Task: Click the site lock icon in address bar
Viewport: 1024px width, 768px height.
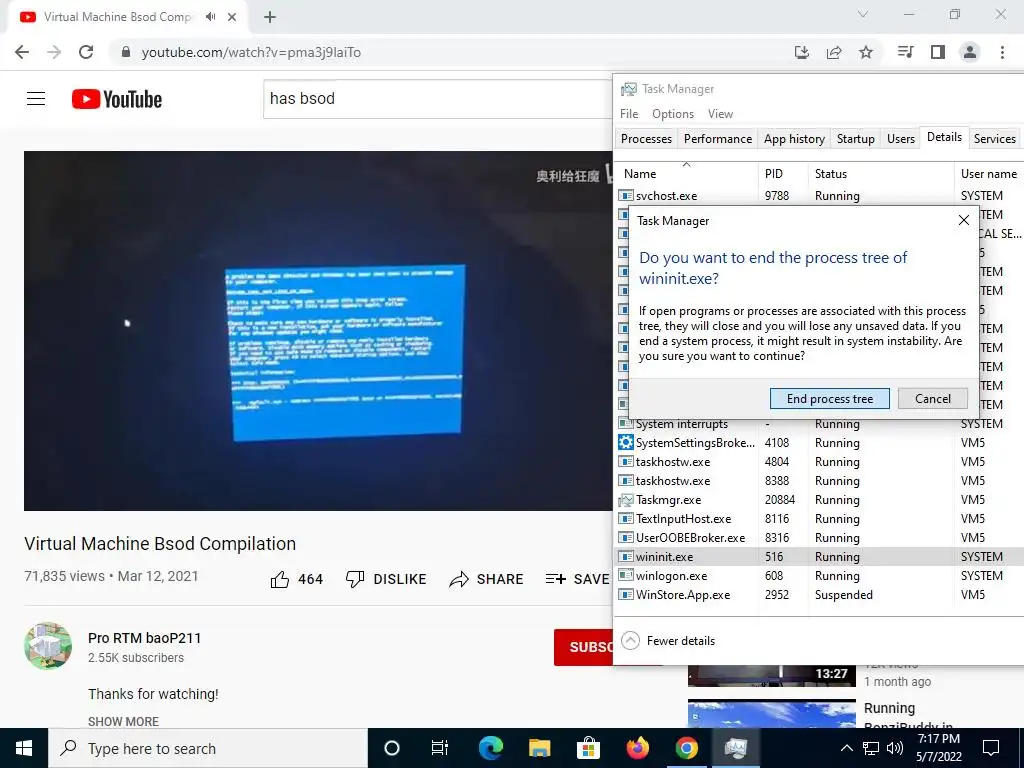Action: (x=126, y=52)
